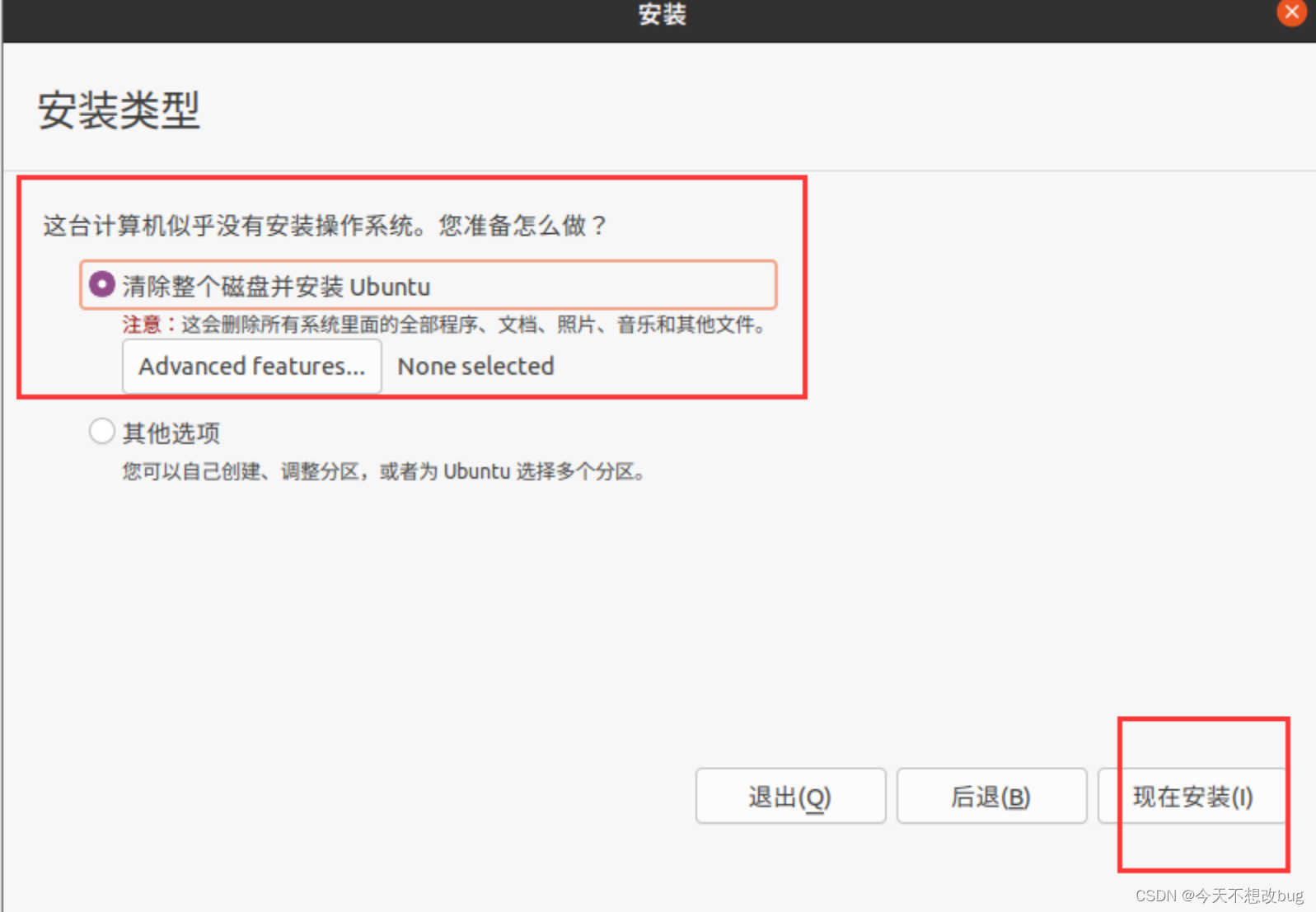Image resolution: width=1316 pixels, height=912 pixels.
Task: Open the Advanced features… dialog
Action: coord(251,366)
